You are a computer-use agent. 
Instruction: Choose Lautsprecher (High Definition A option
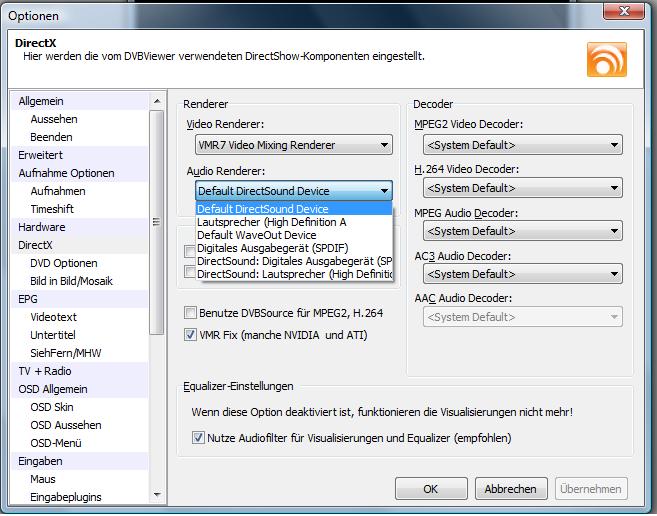[294, 222]
